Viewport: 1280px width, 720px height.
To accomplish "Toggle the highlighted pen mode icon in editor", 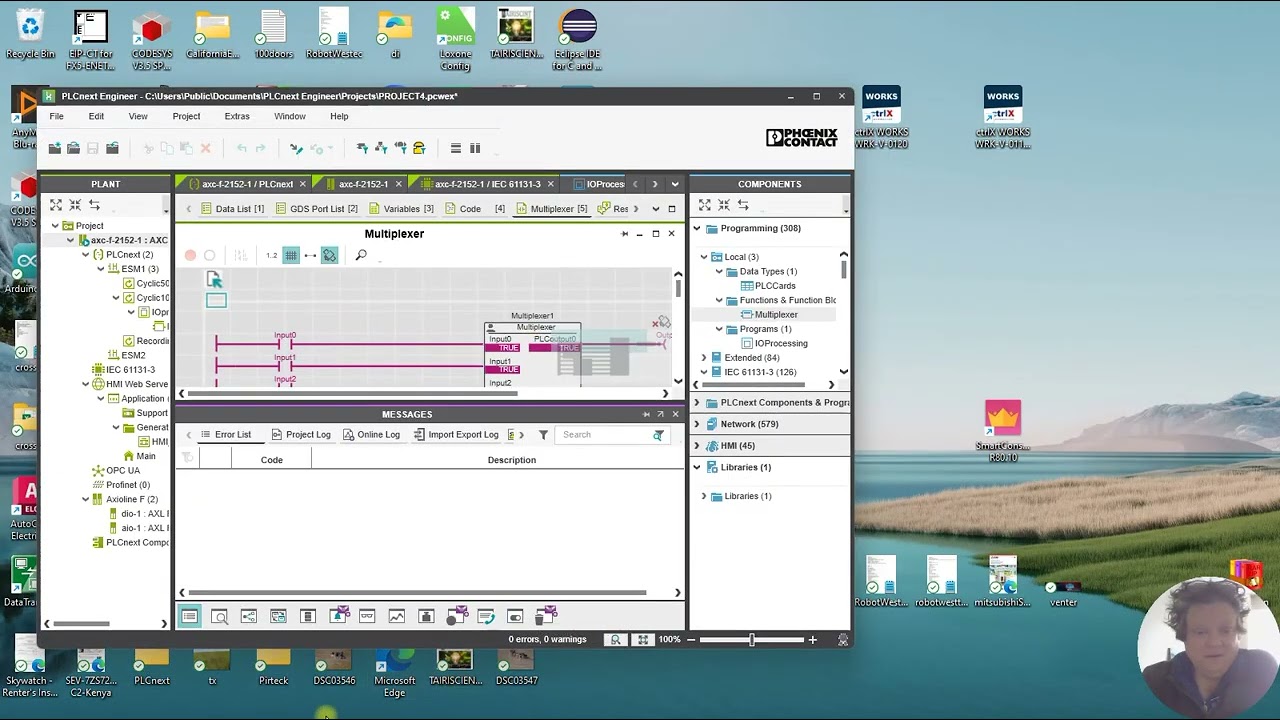I will tap(330, 256).
